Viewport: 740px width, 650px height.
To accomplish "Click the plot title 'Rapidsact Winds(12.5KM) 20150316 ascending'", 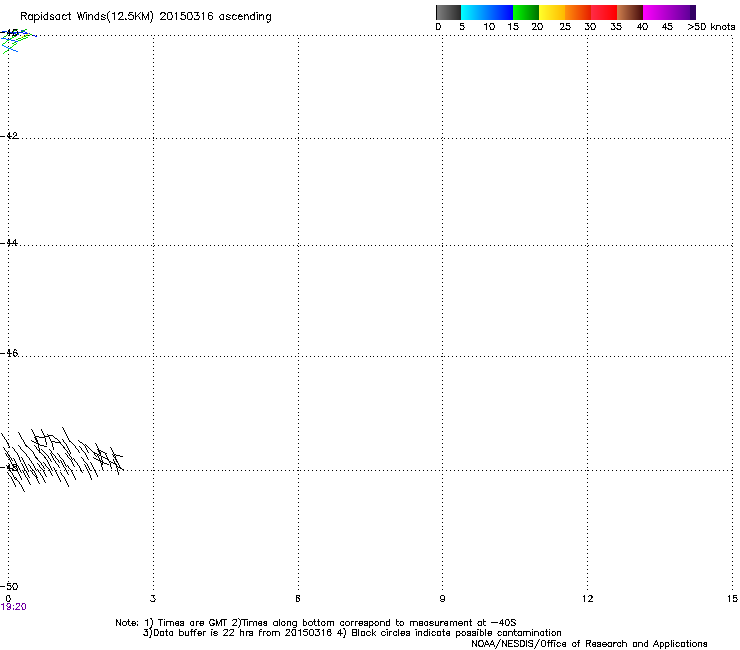I will point(145,17).
